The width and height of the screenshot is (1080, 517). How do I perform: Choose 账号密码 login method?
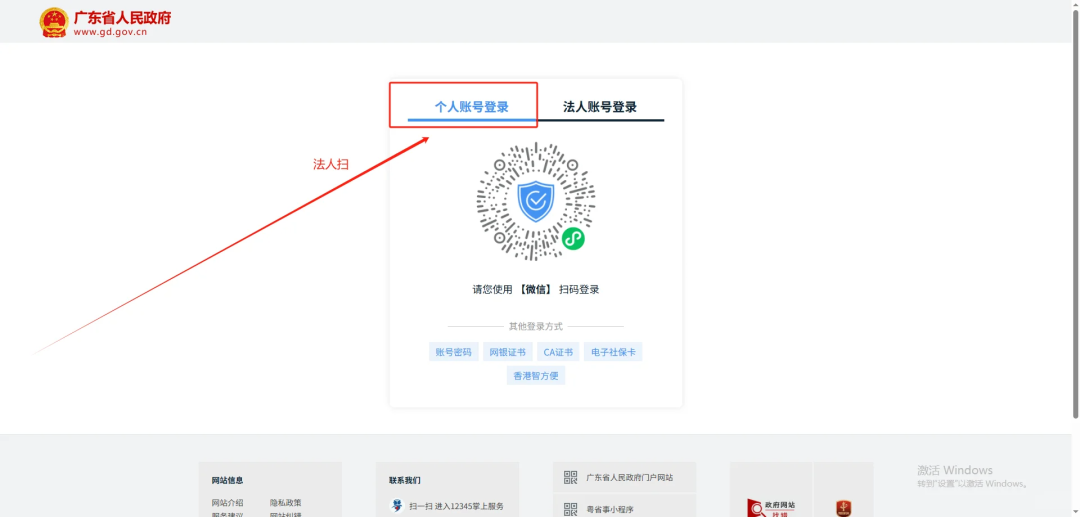click(453, 352)
